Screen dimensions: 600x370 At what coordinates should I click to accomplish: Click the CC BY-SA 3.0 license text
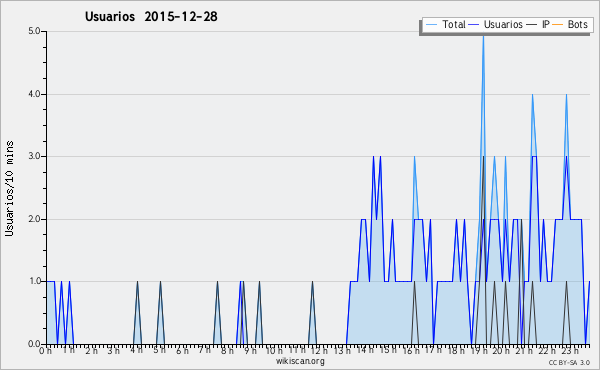[569, 362]
